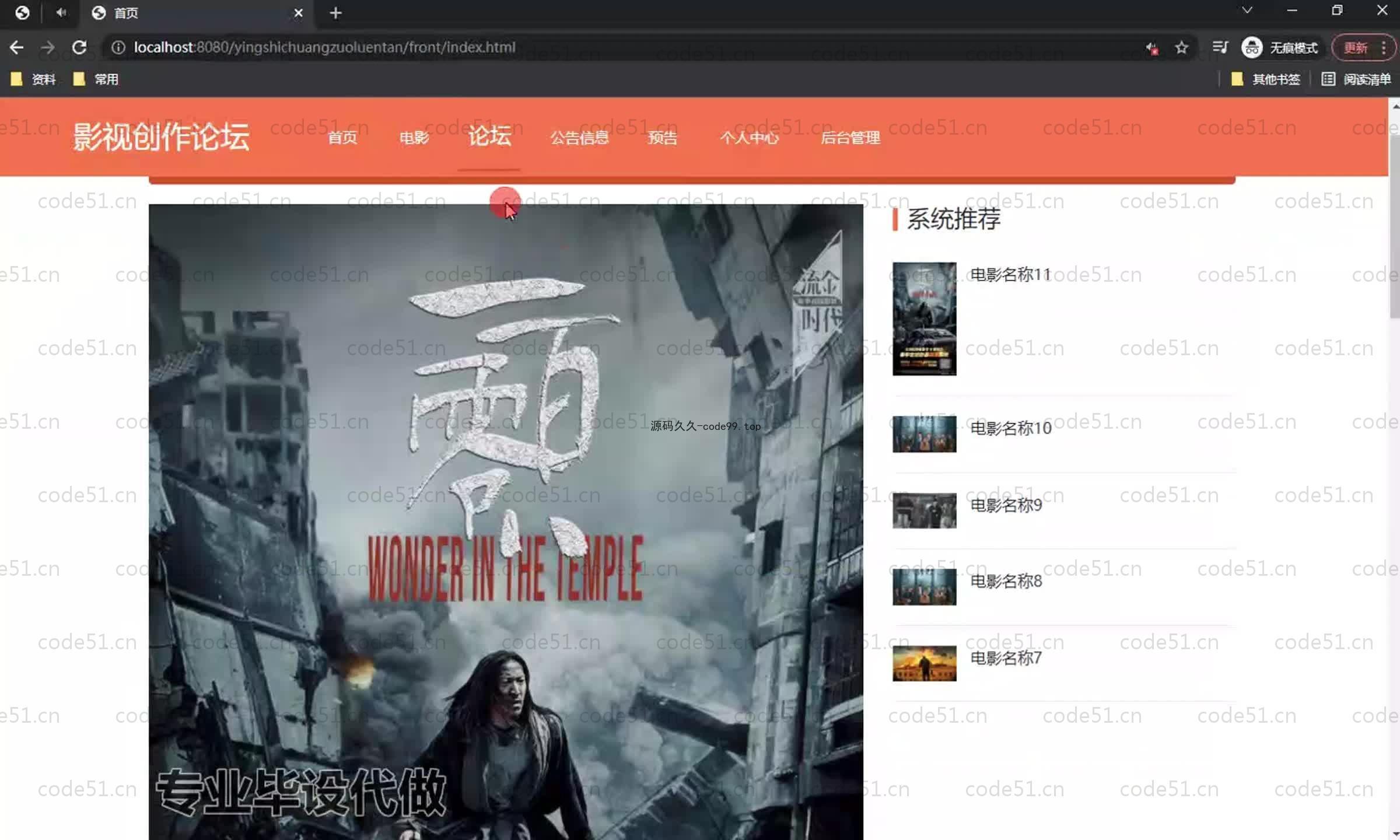Click 电影名称7 title link
This screenshot has width=1400, height=840.
pos(1006,658)
